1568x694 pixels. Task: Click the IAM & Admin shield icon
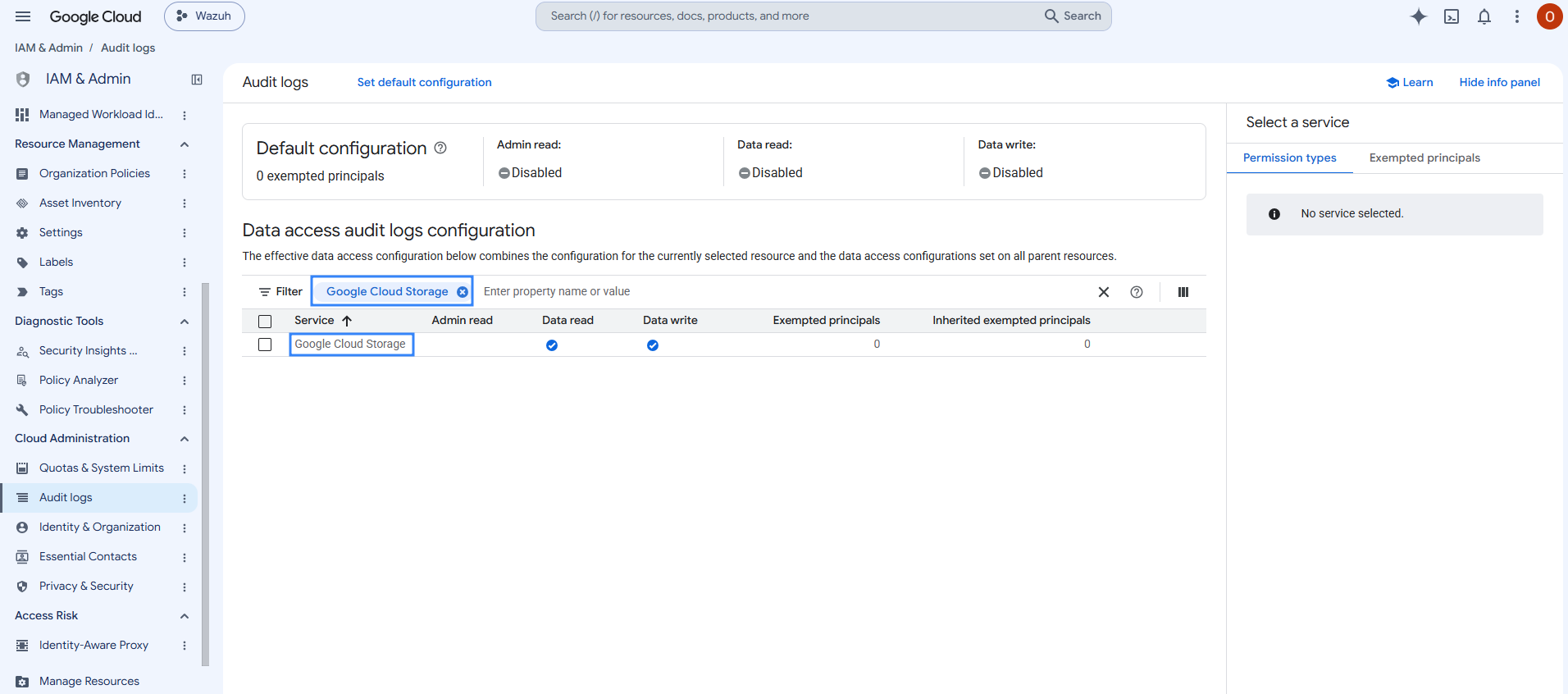coord(23,80)
